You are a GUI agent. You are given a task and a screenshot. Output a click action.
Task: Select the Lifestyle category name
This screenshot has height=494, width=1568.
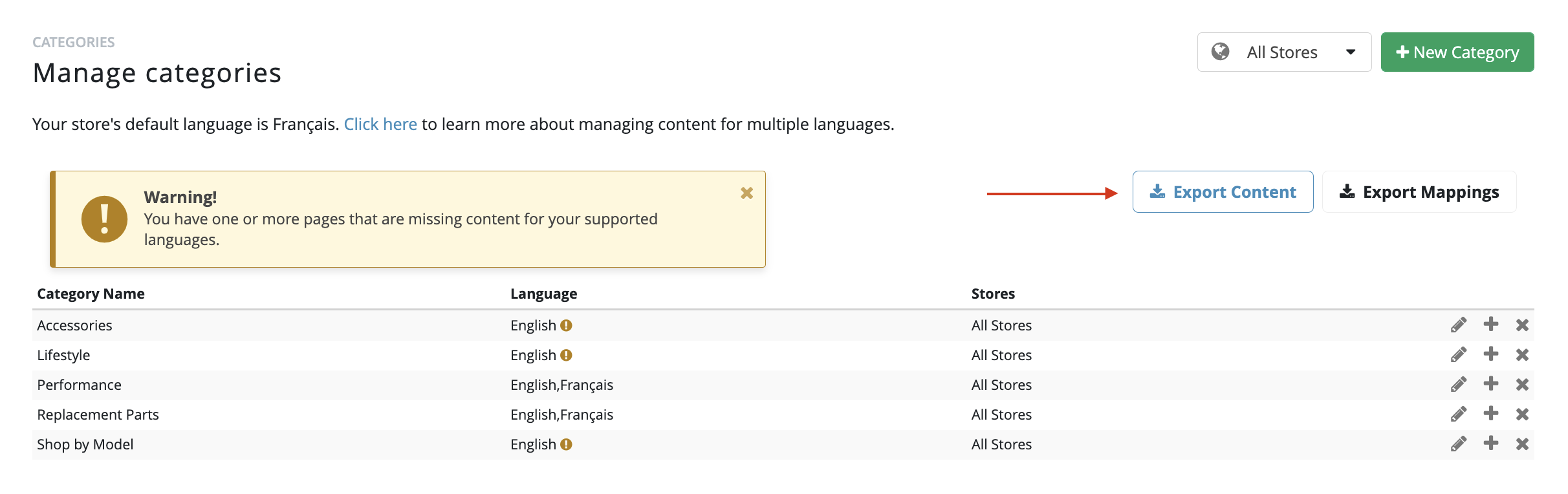(63, 355)
